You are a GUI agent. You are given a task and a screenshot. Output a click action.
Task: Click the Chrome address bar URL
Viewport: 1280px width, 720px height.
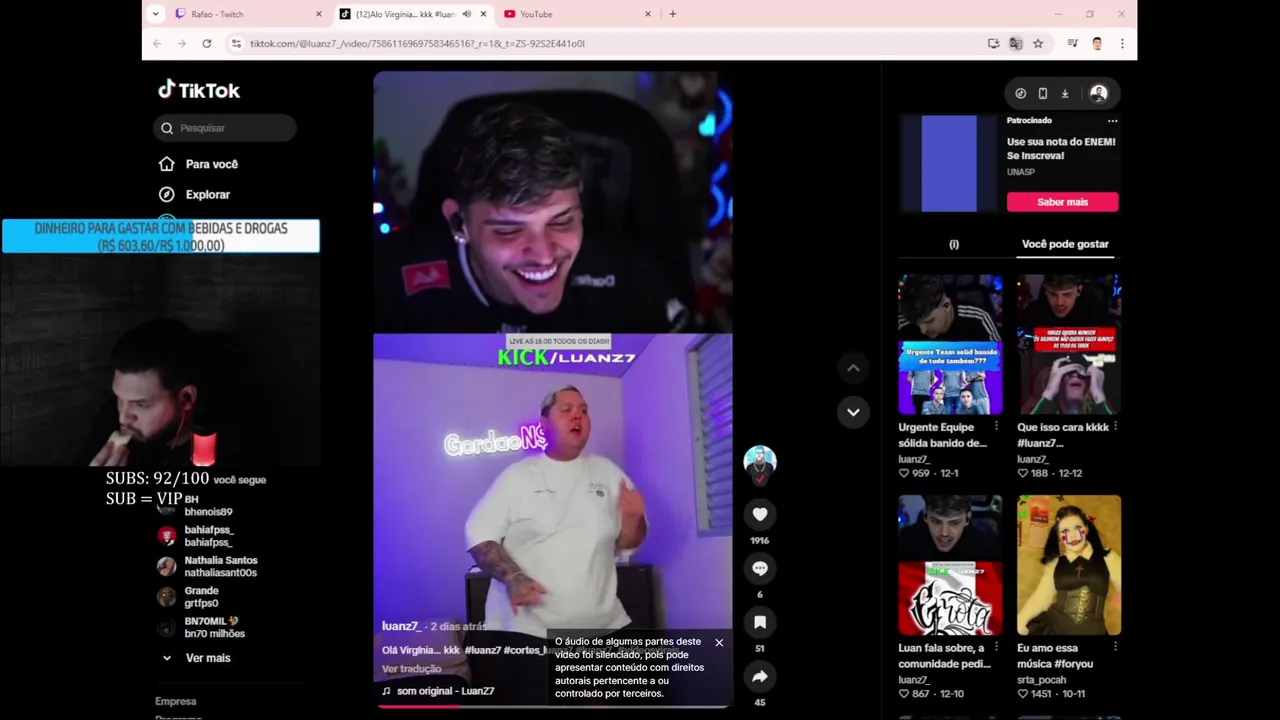pos(417,43)
